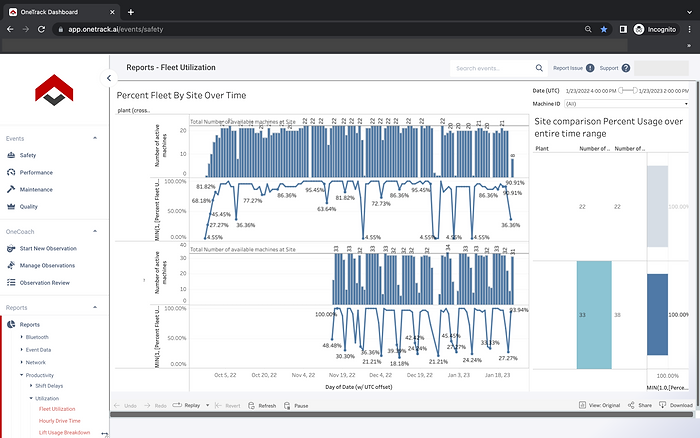Select Hourly Drive Time report

59,421
